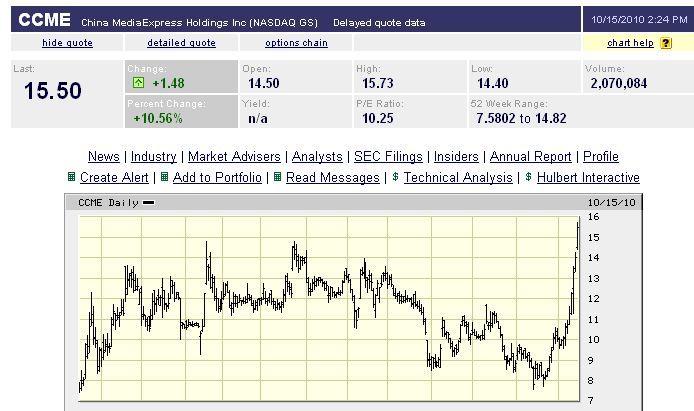Click the green icon beside Add to Portfolio
Viewport: 694px width, 411px height.
[164, 177]
